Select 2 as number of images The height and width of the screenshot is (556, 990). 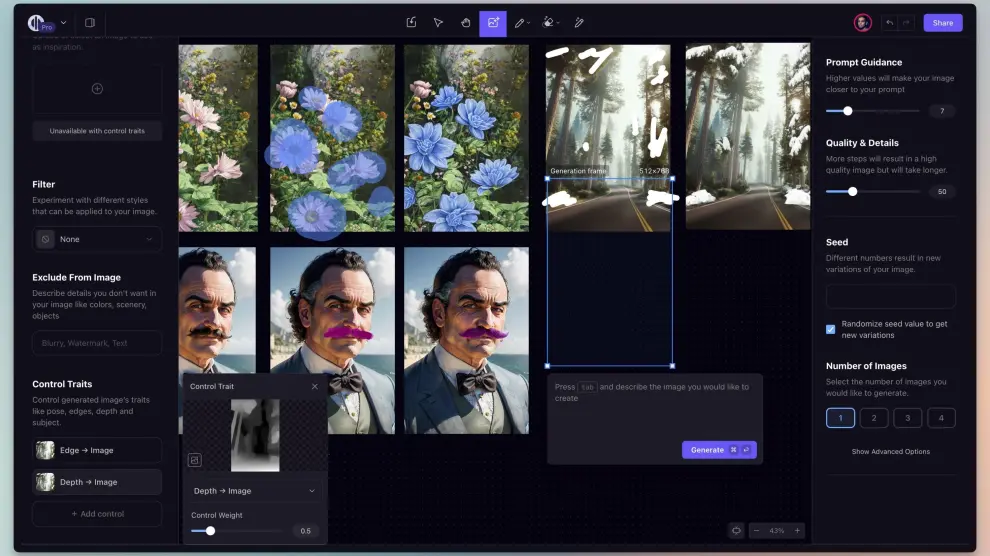tap(874, 418)
